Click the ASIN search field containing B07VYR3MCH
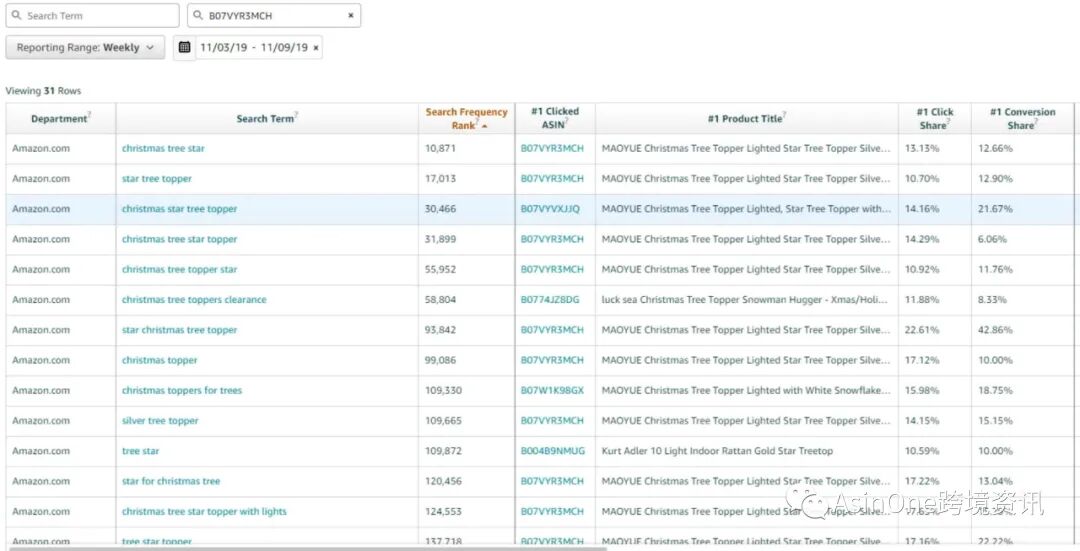This screenshot has width=1080, height=551. tap(274, 15)
